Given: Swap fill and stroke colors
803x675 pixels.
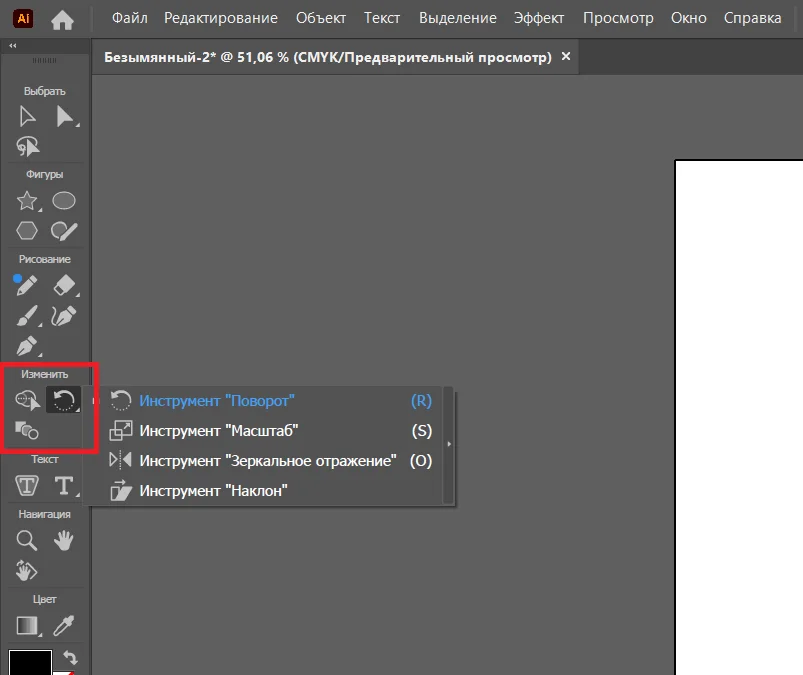Looking at the screenshot, I should [x=70, y=657].
